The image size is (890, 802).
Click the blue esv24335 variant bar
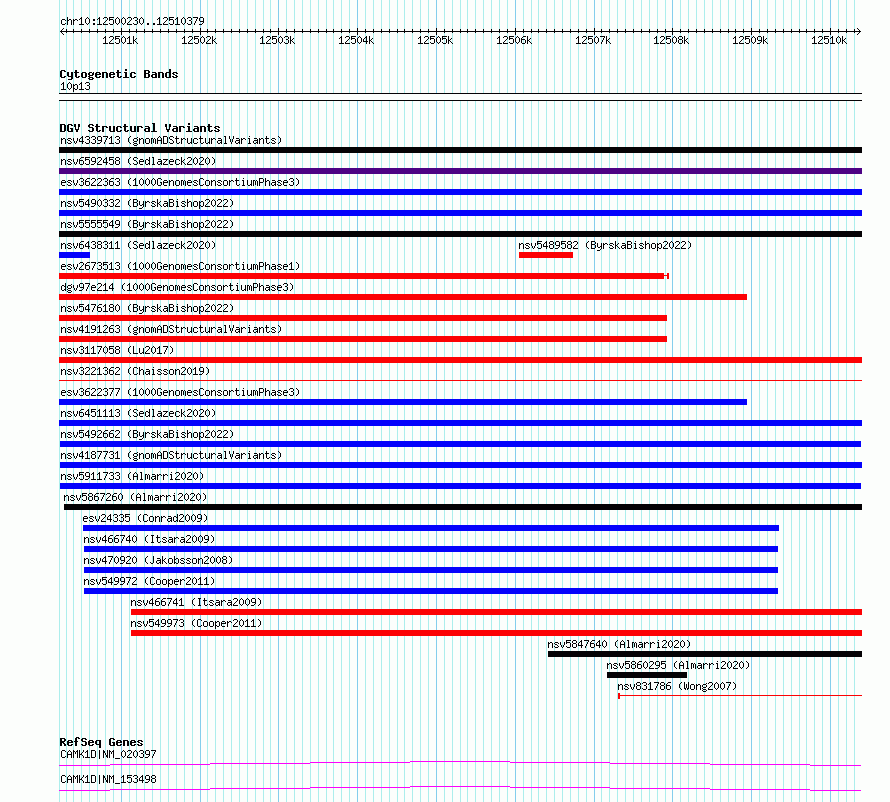(431, 528)
